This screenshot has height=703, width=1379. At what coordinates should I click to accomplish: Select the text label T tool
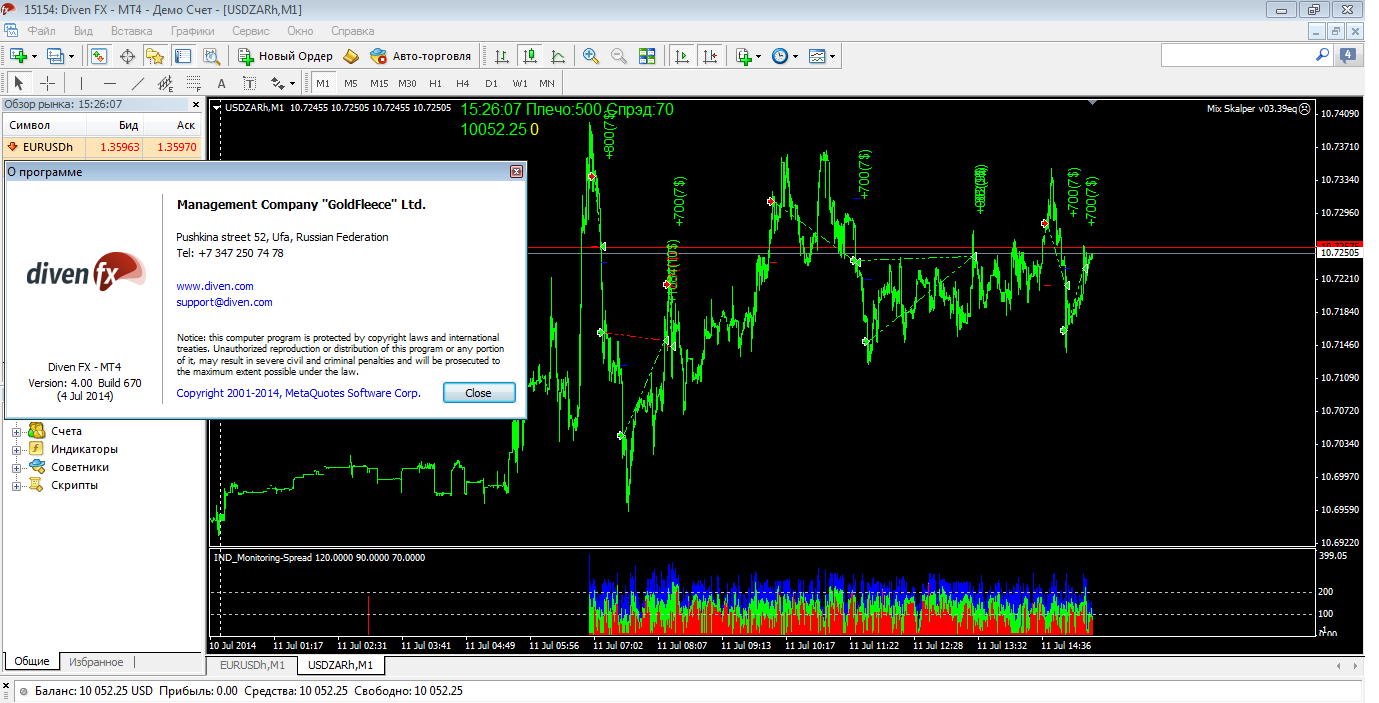(x=249, y=83)
